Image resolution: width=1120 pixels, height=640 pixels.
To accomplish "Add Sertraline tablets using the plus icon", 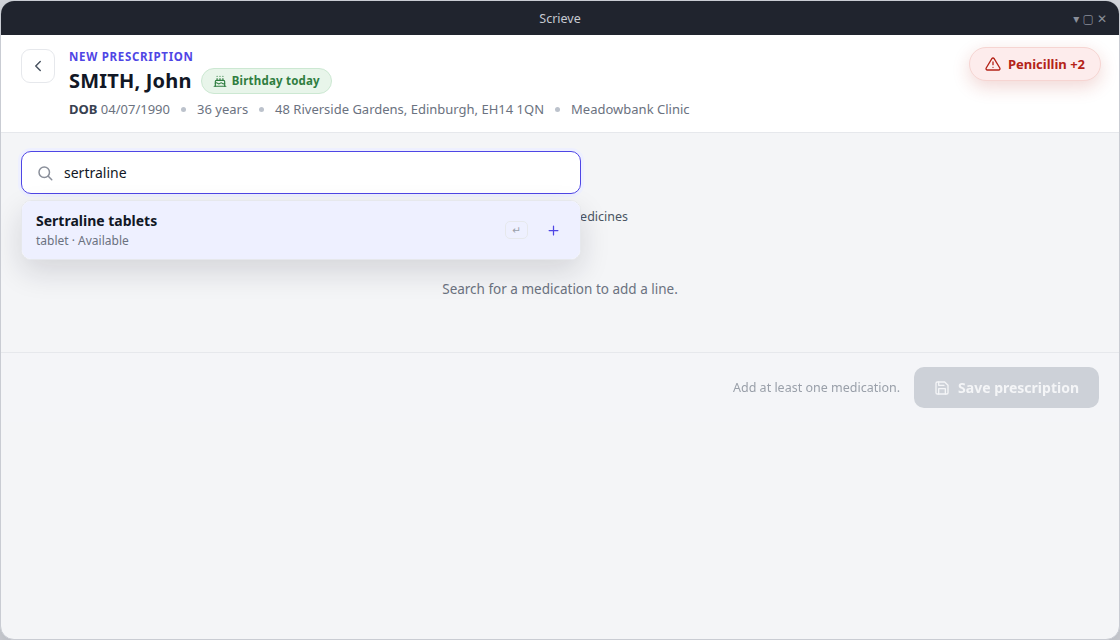I will (x=554, y=231).
